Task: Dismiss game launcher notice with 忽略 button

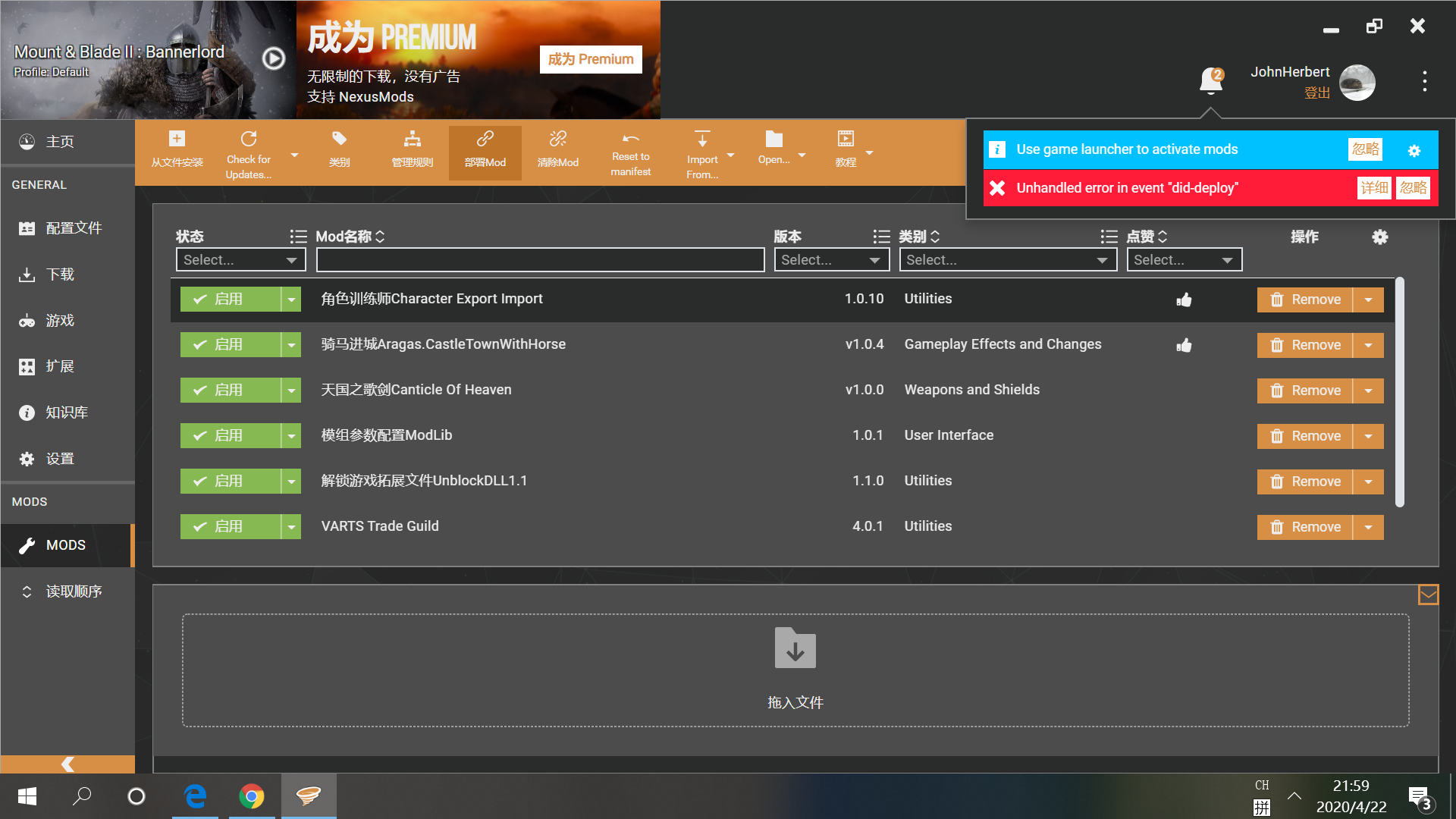Action: pos(1366,149)
